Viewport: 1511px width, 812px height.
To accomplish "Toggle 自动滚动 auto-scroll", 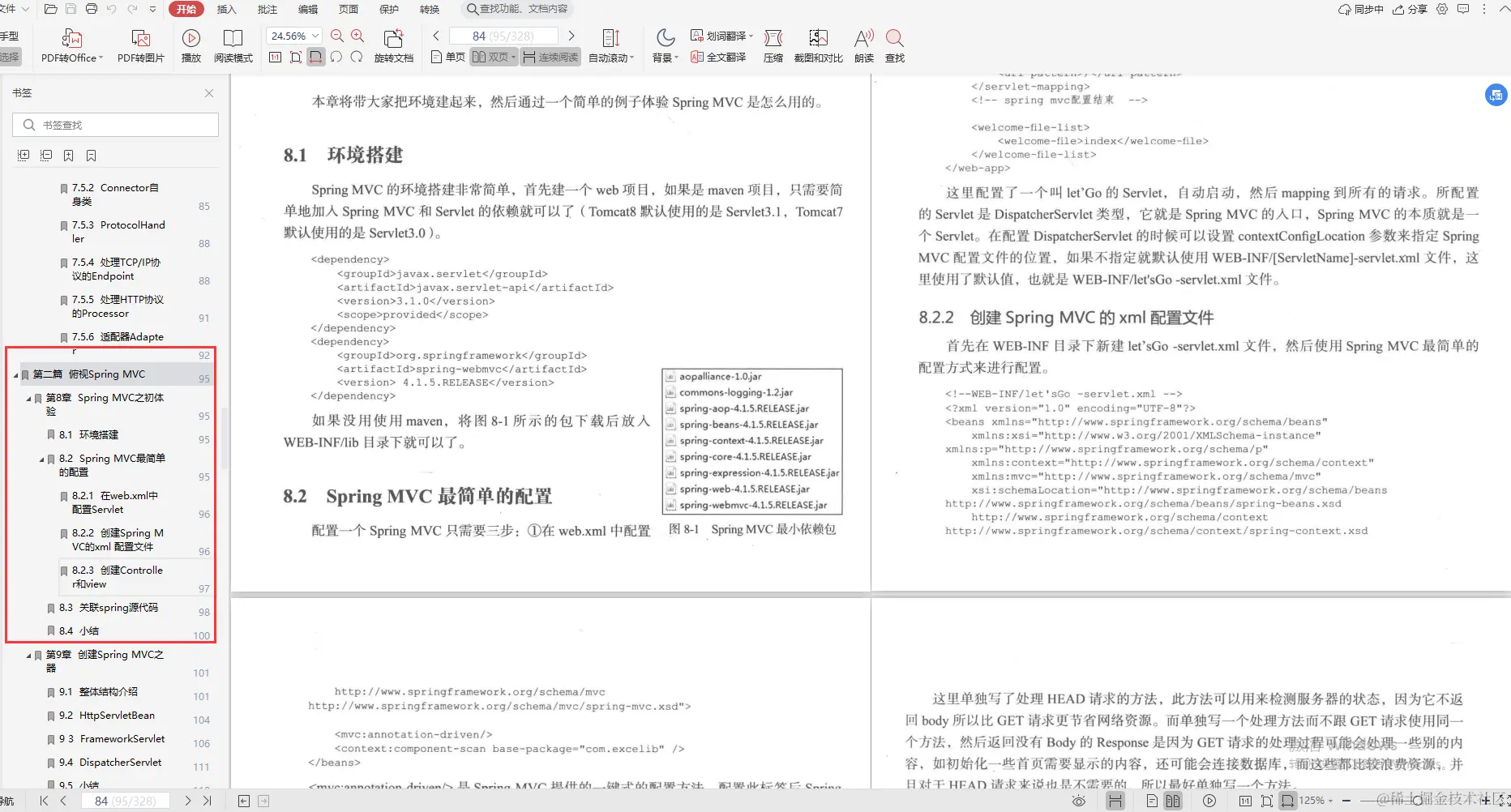I will pyautogui.click(x=611, y=45).
